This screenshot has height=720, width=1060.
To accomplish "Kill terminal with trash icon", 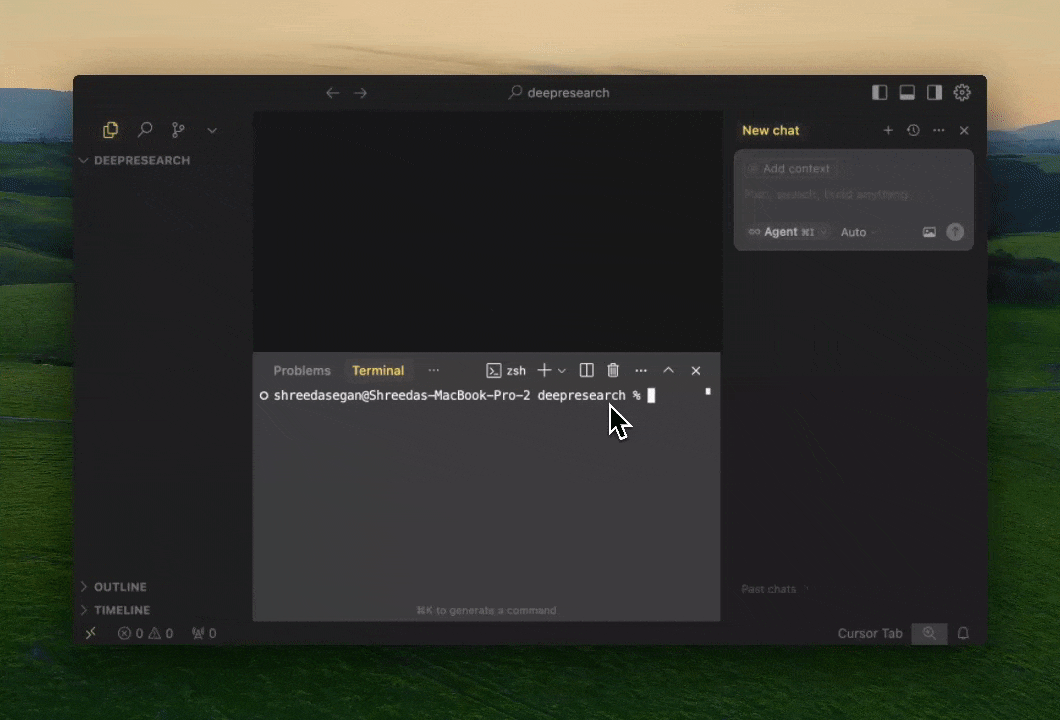I will click(x=613, y=370).
